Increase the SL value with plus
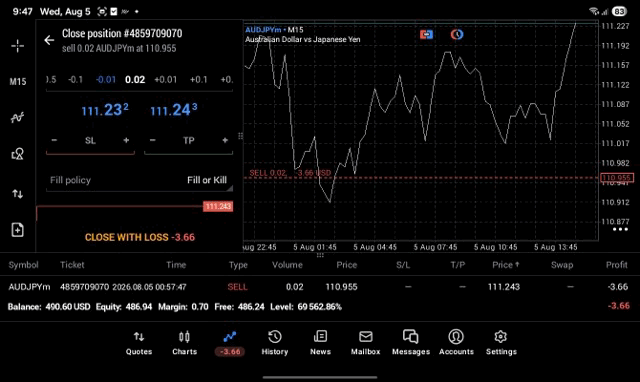 click(126, 140)
